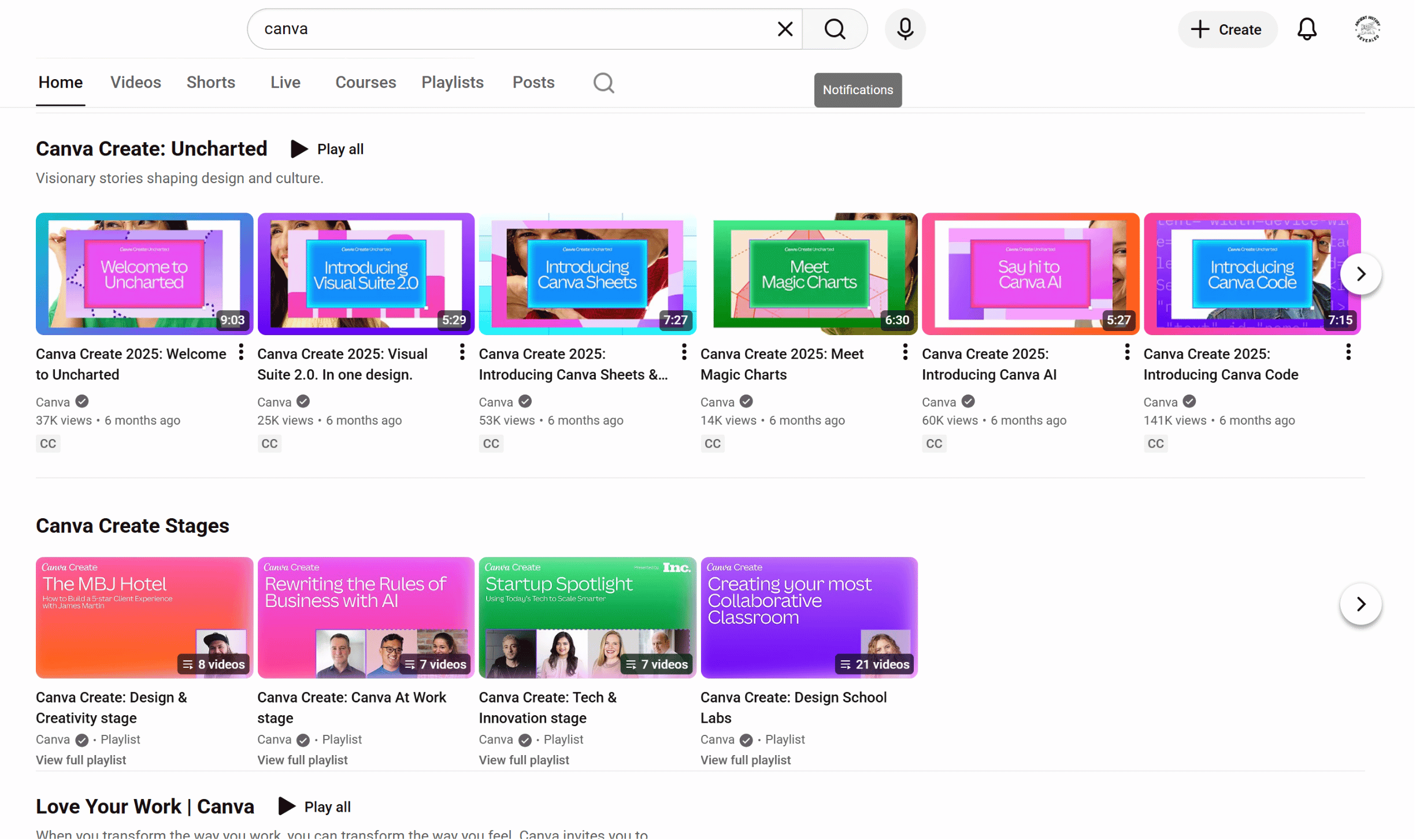Switch to the Videos tab
The image size is (1416, 840).
coord(136,83)
